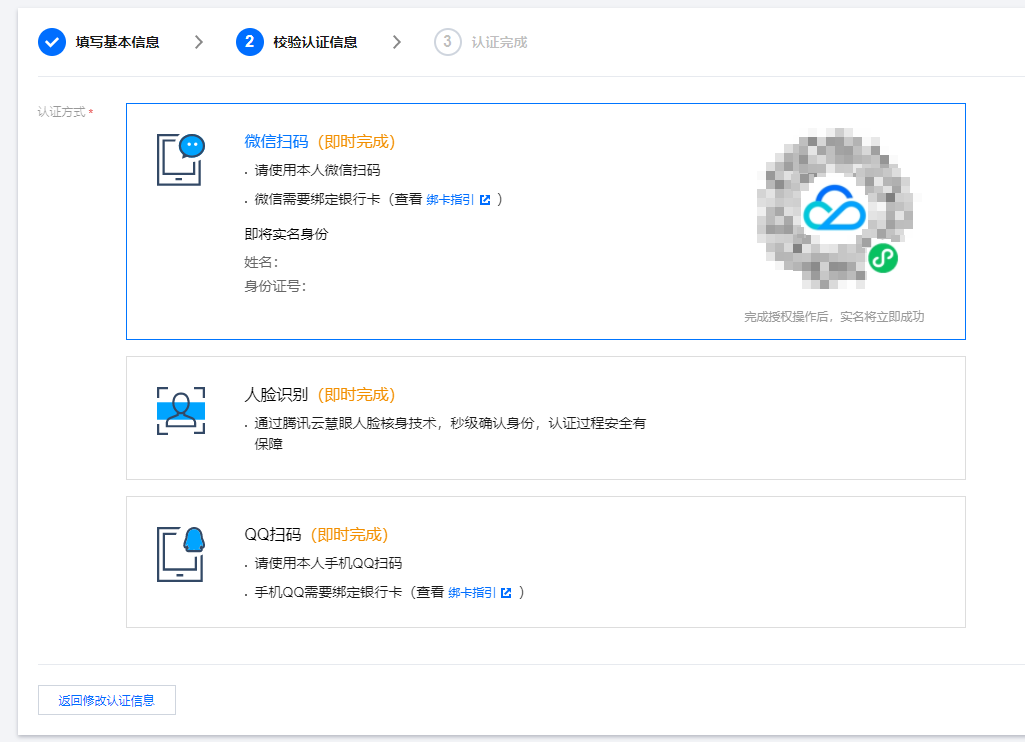Select the 人脸识别 verification method
Image resolution: width=1025 pixels, height=742 pixels.
pos(546,417)
